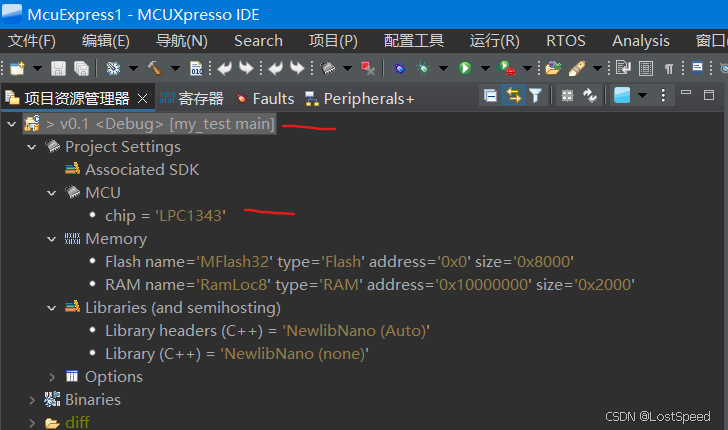Open the 导航(N) menu
The width and height of the screenshot is (728, 430).
pos(182,41)
